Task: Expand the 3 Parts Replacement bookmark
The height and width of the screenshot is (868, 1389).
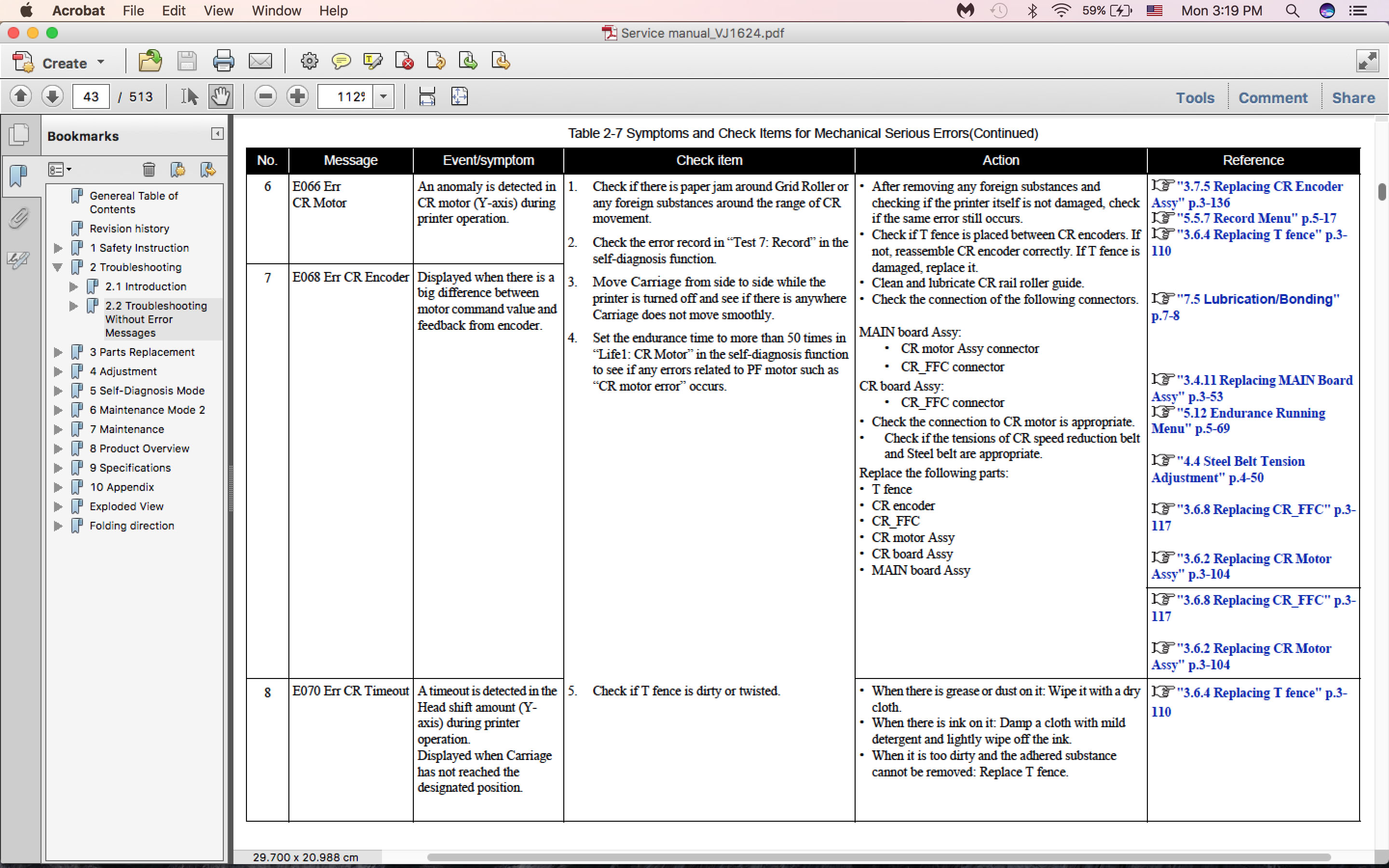Action: [x=58, y=352]
